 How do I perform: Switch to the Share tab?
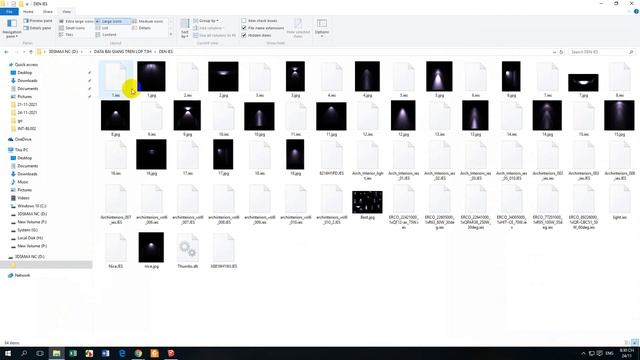click(x=48, y=12)
